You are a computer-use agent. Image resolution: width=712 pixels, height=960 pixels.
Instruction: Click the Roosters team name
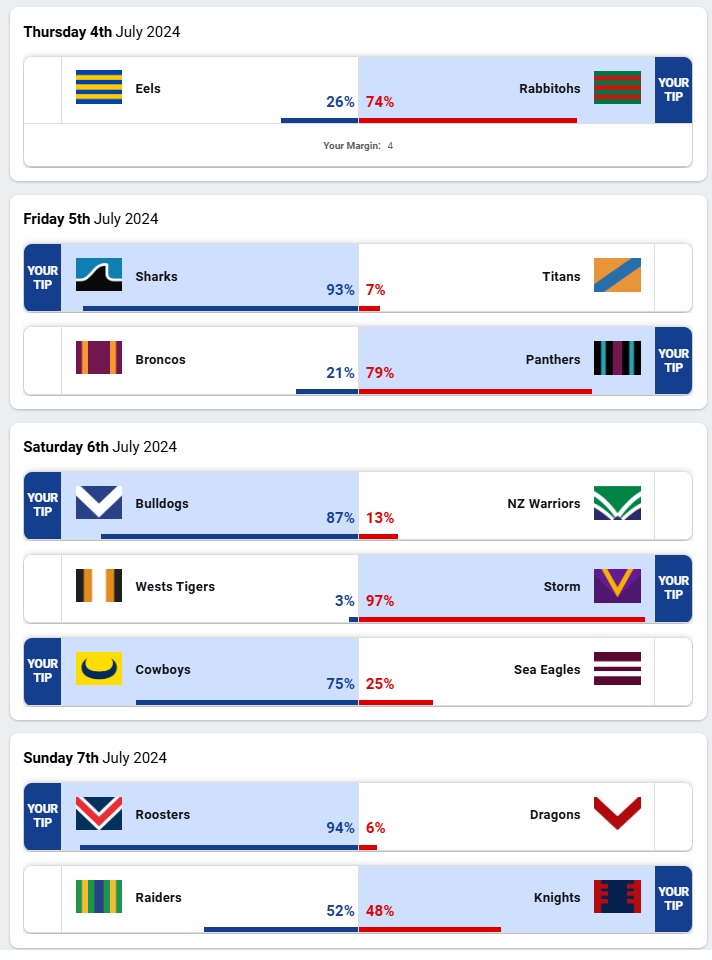162,815
